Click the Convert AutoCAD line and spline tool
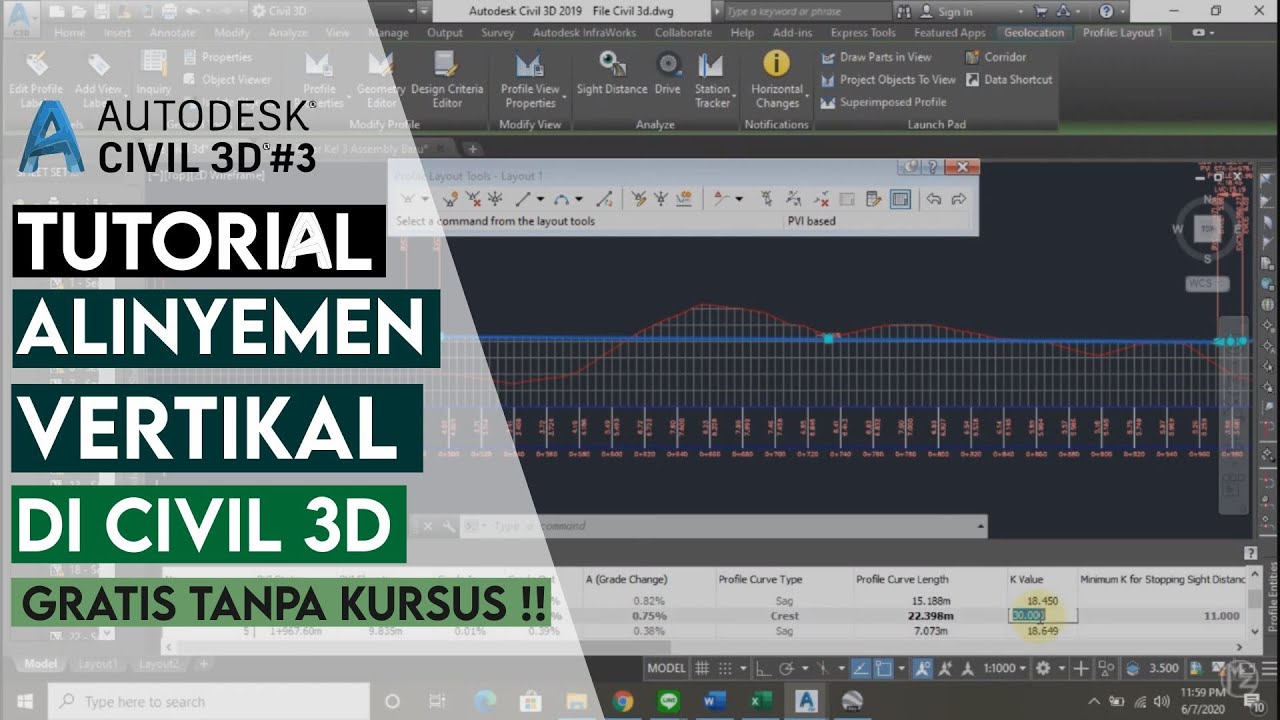1280x720 pixels. (604, 199)
